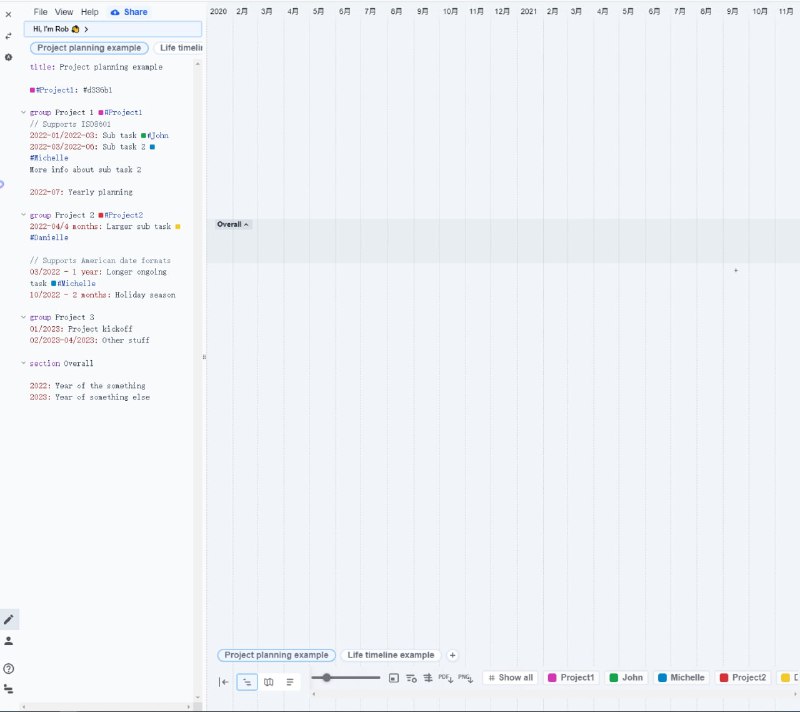Screen dimensions: 800x712
Task: Click the close X icon at top left
Action: coord(9,14)
